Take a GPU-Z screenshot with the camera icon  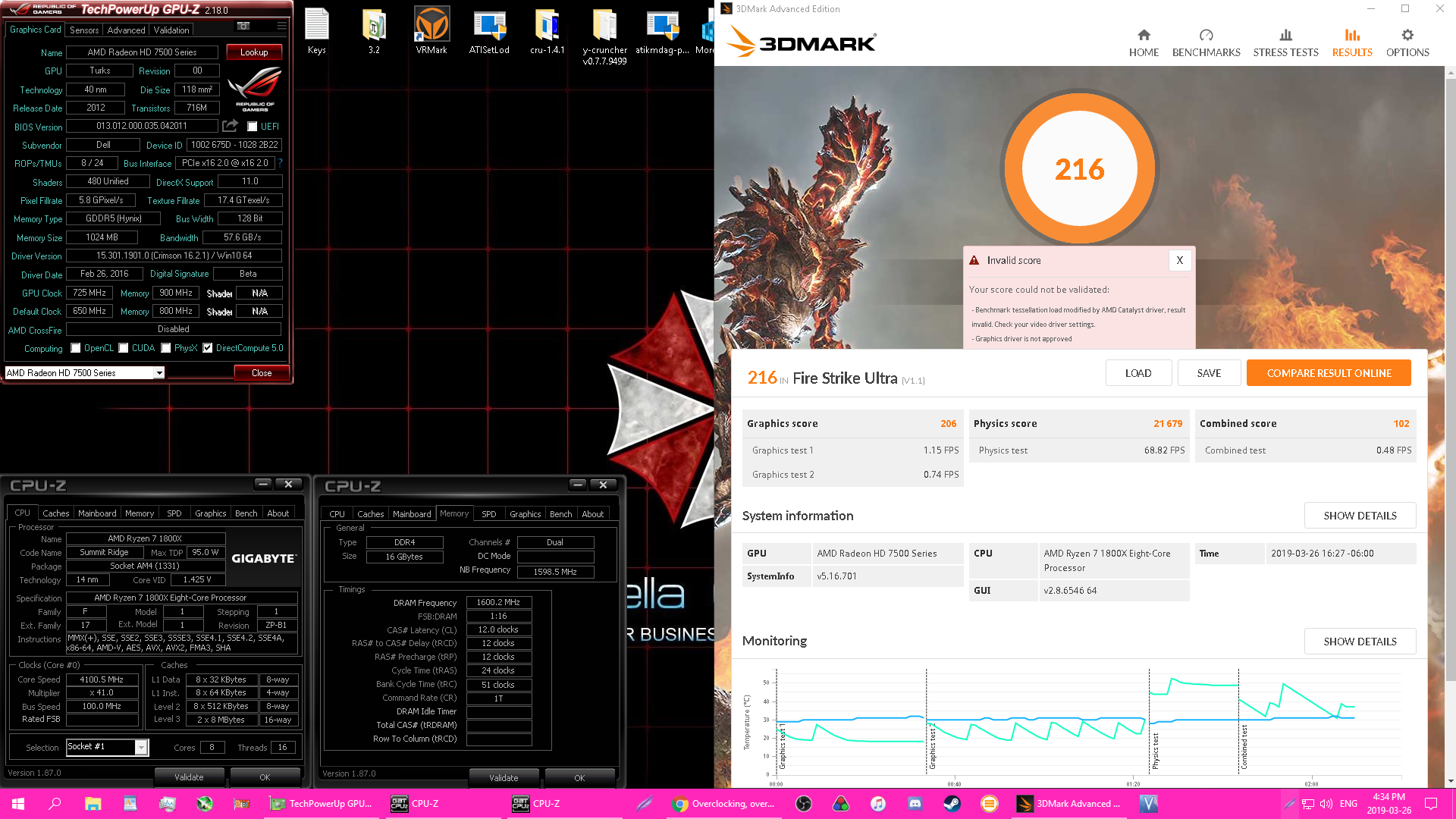(243, 27)
